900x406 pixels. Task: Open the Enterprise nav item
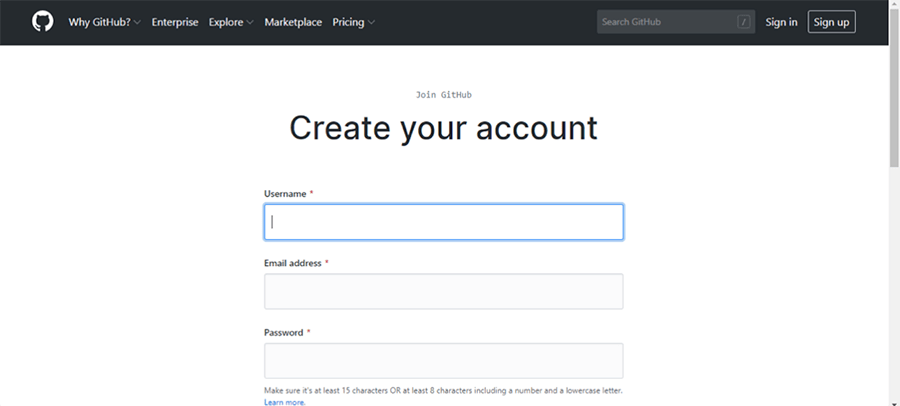click(174, 22)
